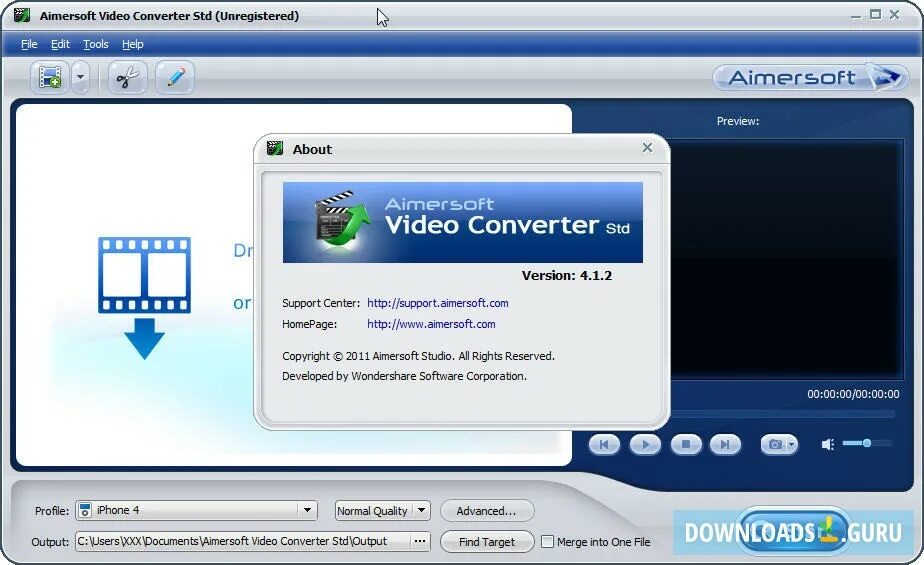Adjust the volume slider
Image resolution: width=924 pixels, height=565 pixels.
pyautogui.click(x=867, y=443)
